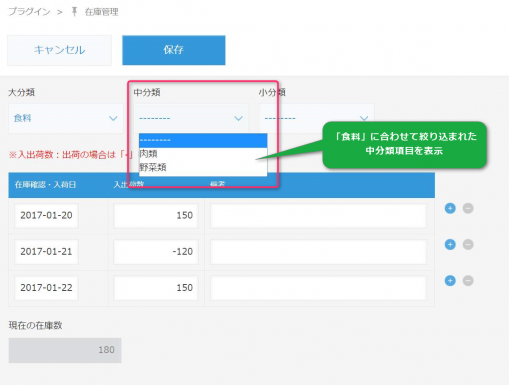Add row after 2017-01-21 entry
Screen dimensions: 509x385
(450, 244)
